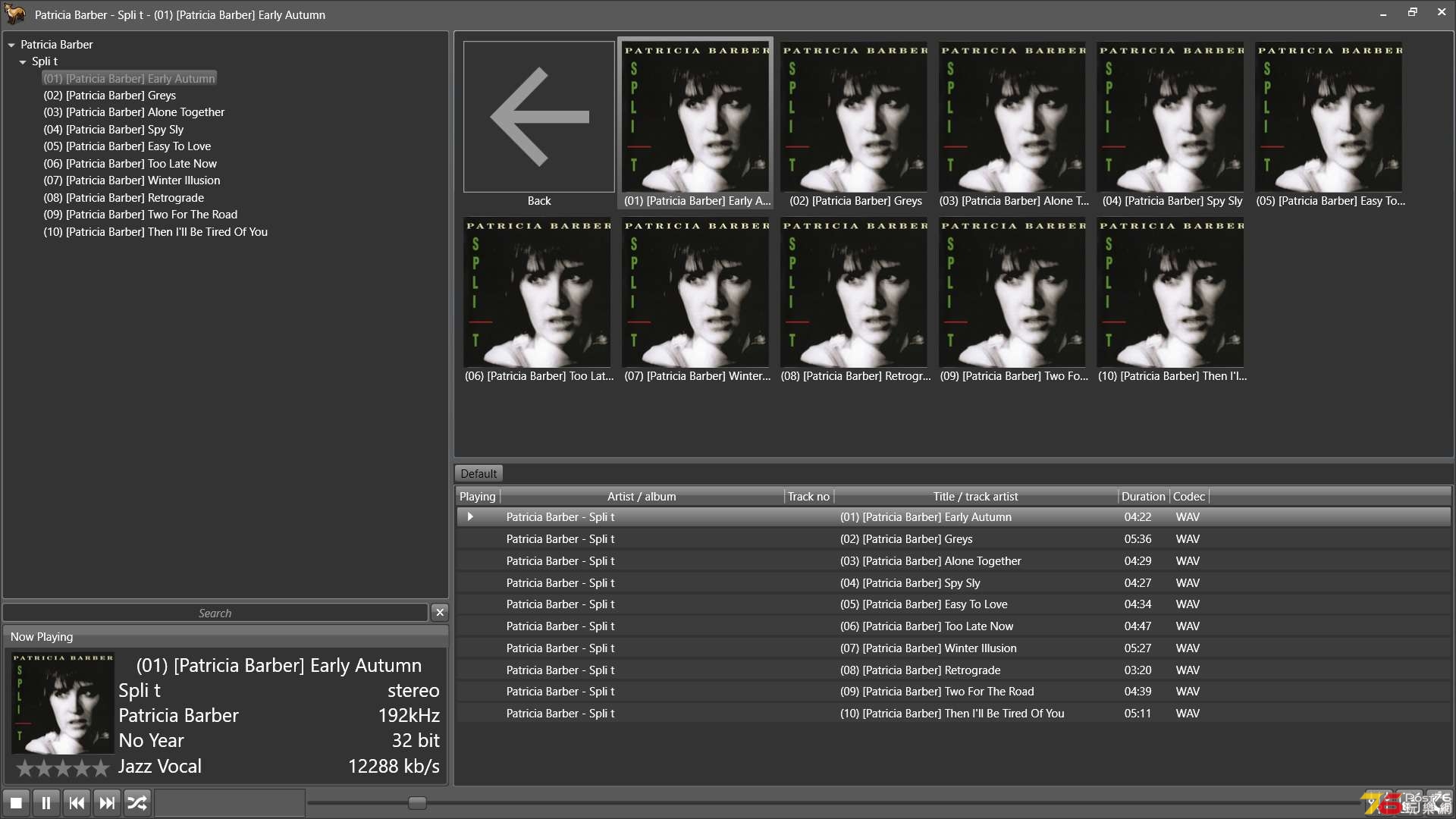Sort by Track no column header
The width and height of the screenshot is (1456, 819).
[x=808, y=497]
